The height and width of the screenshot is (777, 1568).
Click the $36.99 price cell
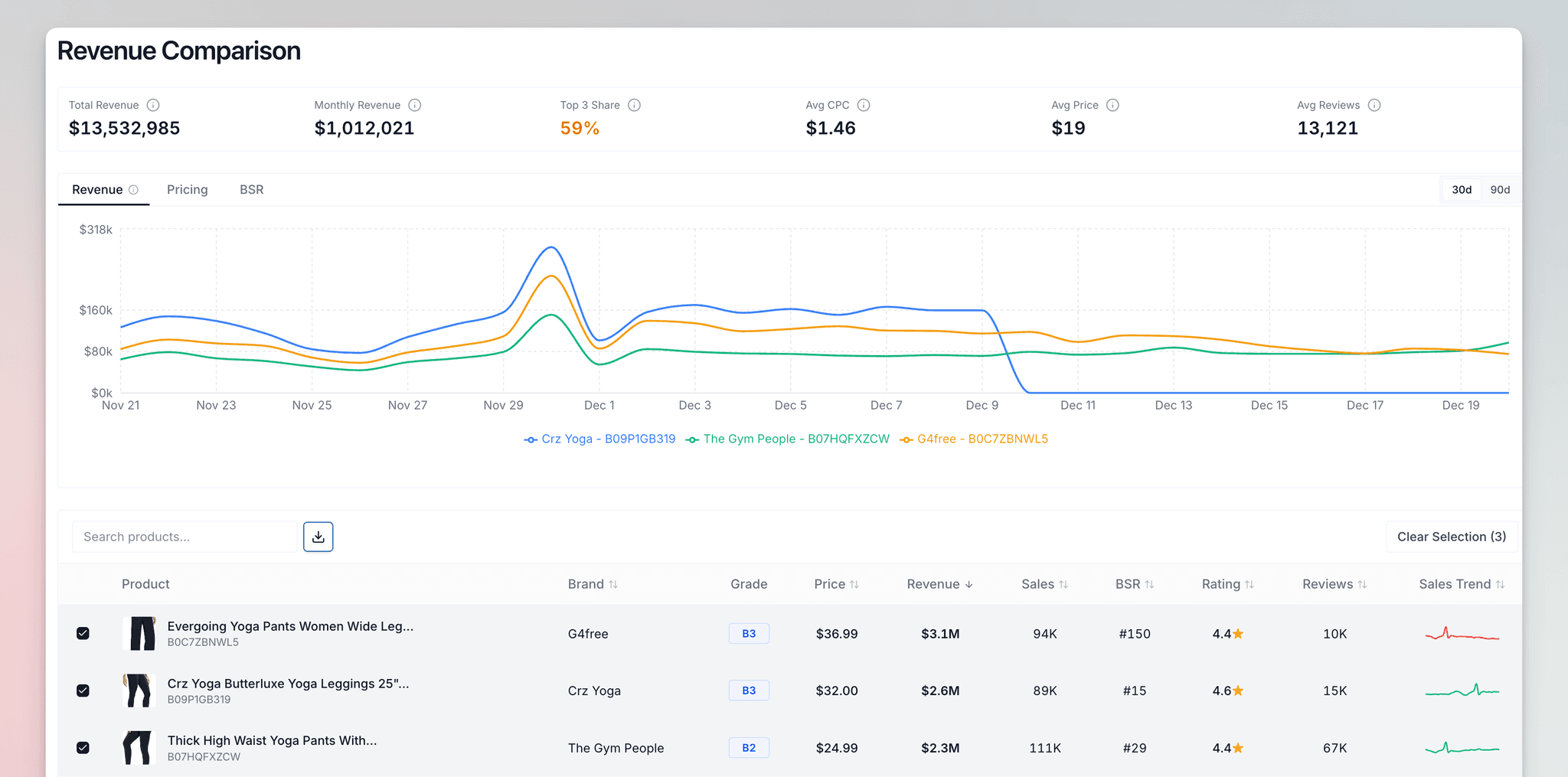coord(837,634)
